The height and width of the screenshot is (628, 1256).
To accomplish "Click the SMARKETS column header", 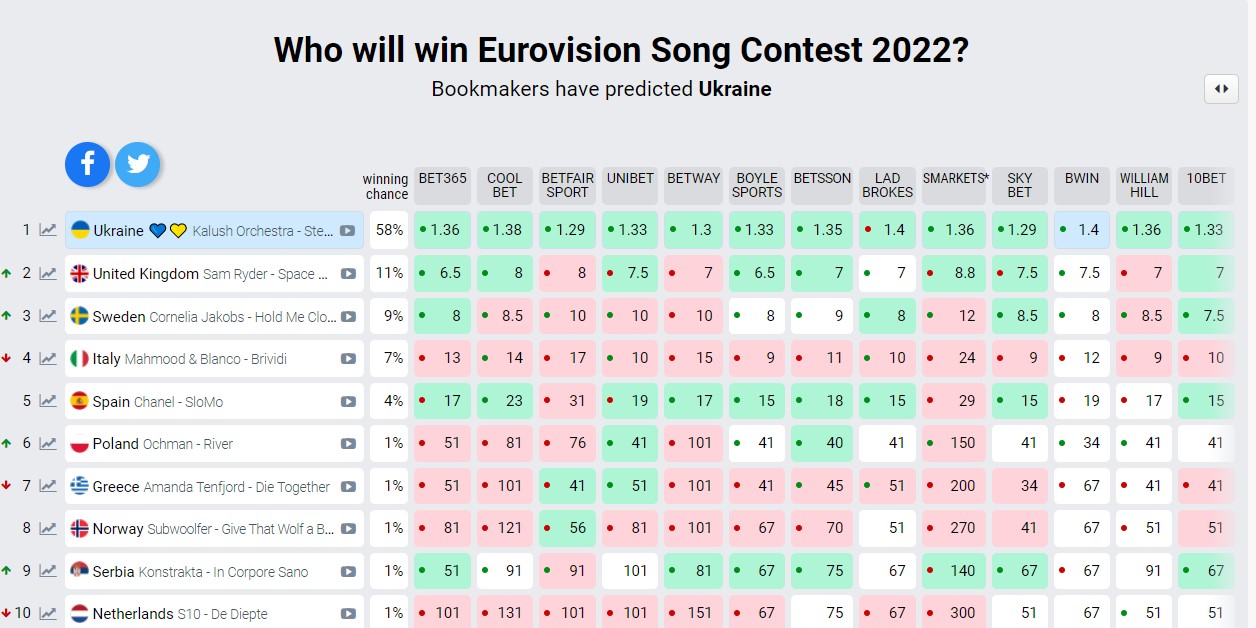I will tap(955, 179).
